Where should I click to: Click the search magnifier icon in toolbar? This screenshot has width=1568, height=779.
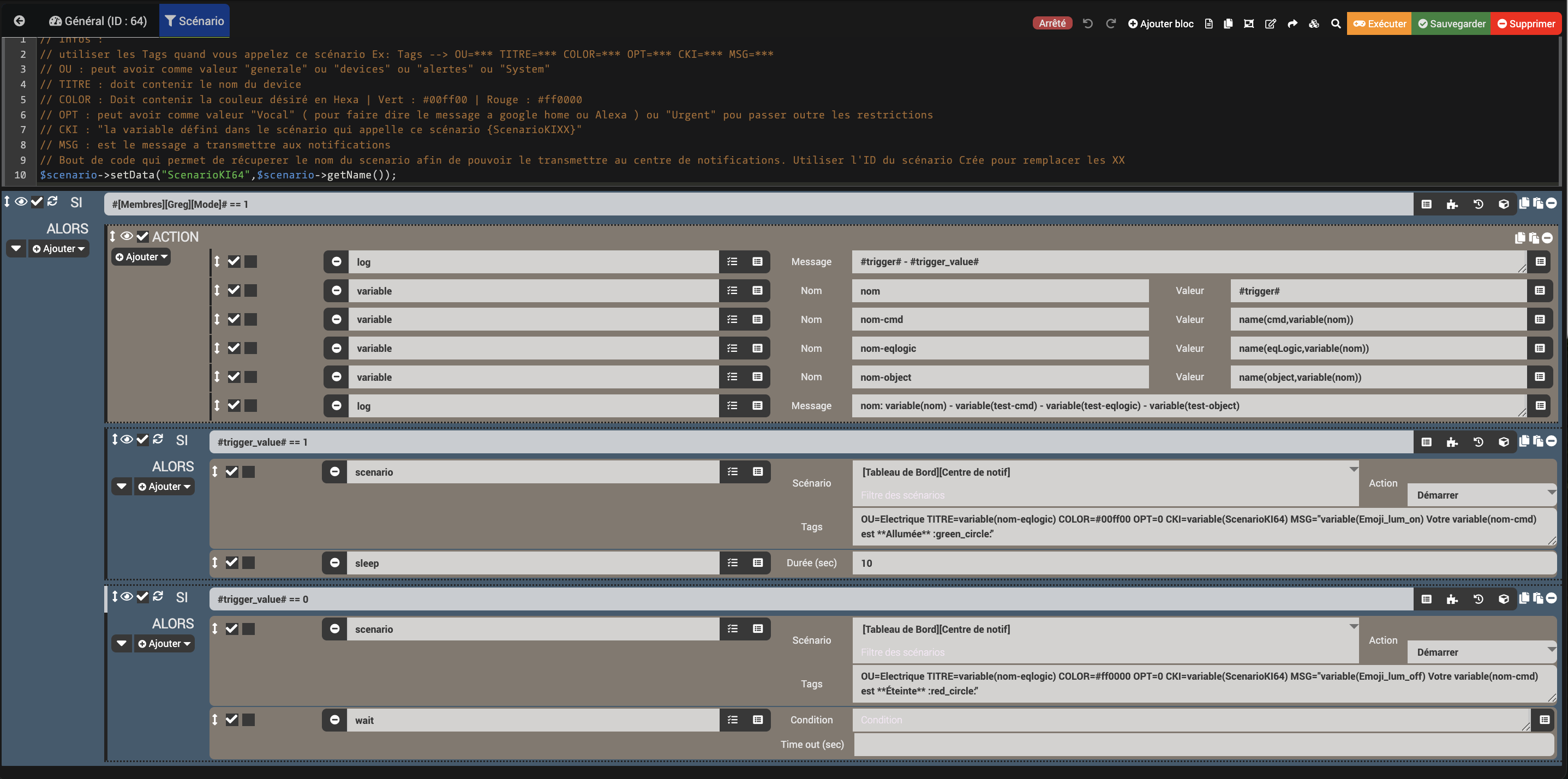point(1336,24)
